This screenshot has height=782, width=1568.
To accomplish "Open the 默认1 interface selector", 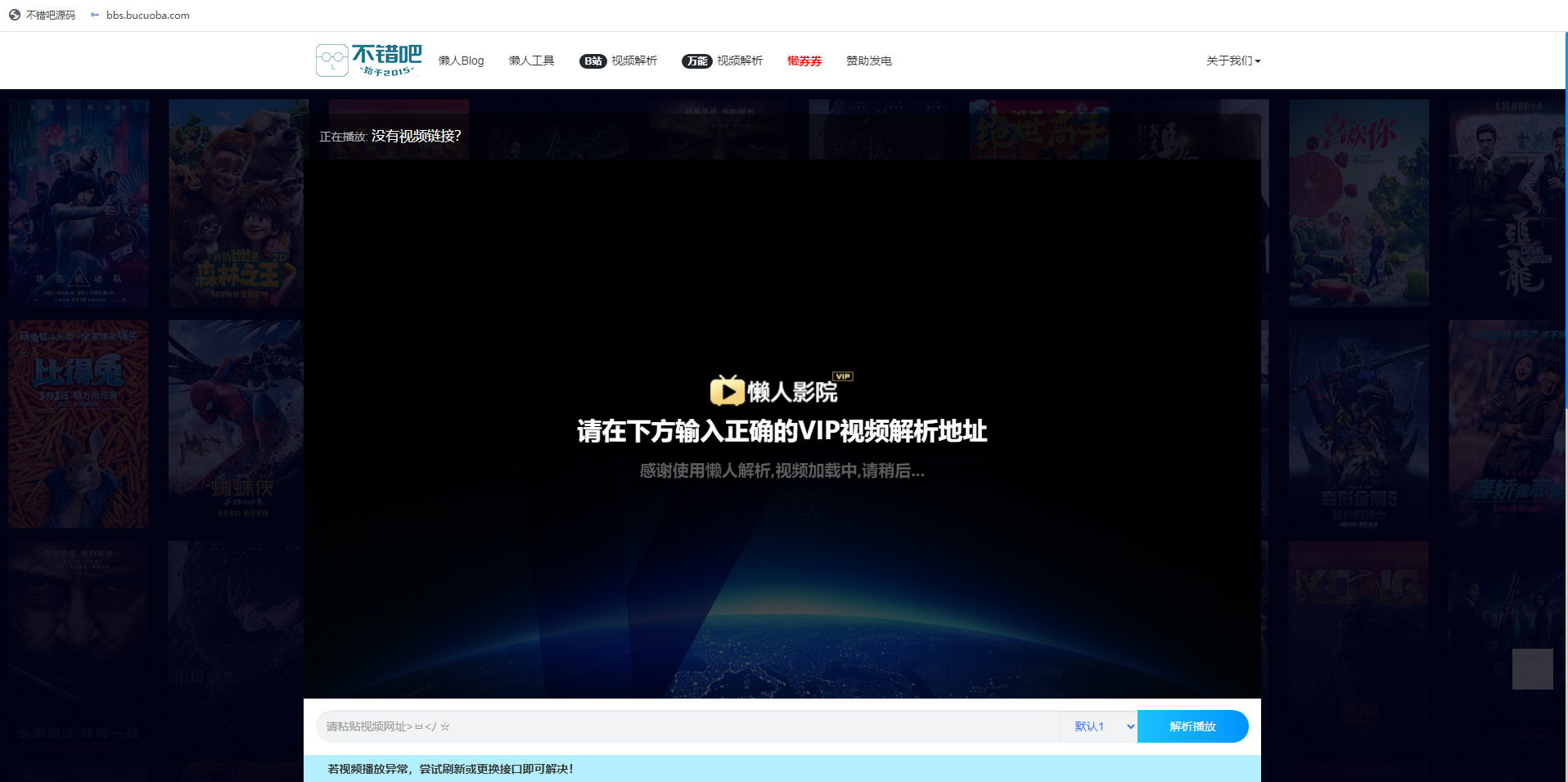I will pos(1098,726).
